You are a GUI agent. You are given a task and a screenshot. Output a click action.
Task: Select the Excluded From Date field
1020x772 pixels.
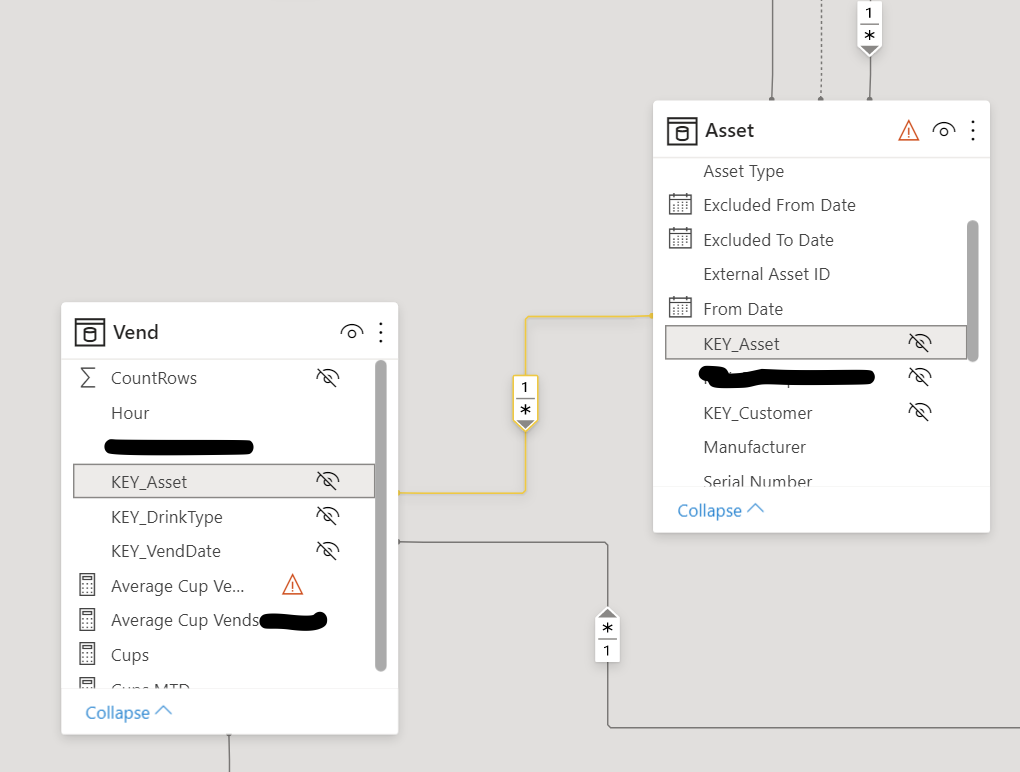coord(779,205)
